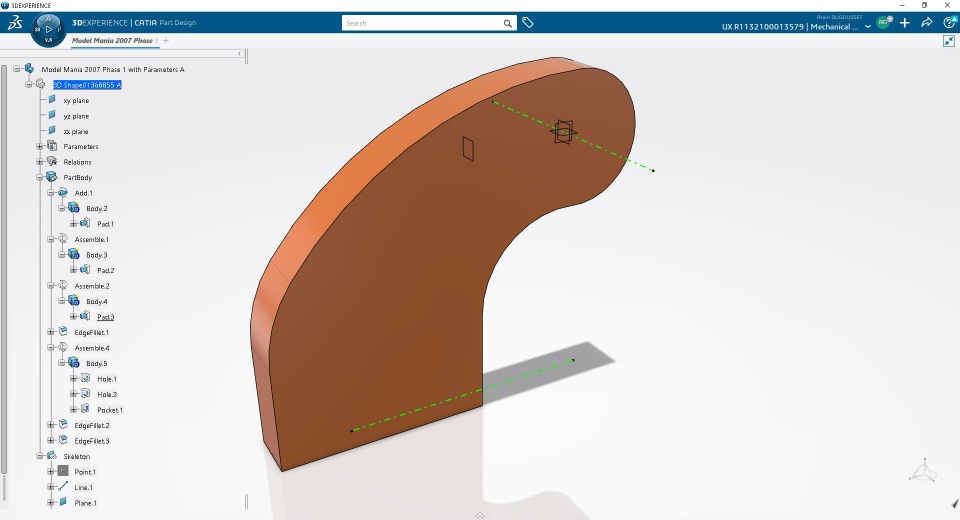Collapse the Model Mania root node

[x=17, y=69]
